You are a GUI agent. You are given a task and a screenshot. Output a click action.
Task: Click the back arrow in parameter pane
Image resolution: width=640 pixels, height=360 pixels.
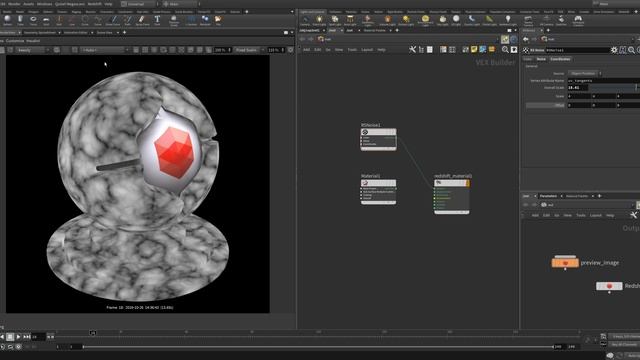(x=525, y=39)
